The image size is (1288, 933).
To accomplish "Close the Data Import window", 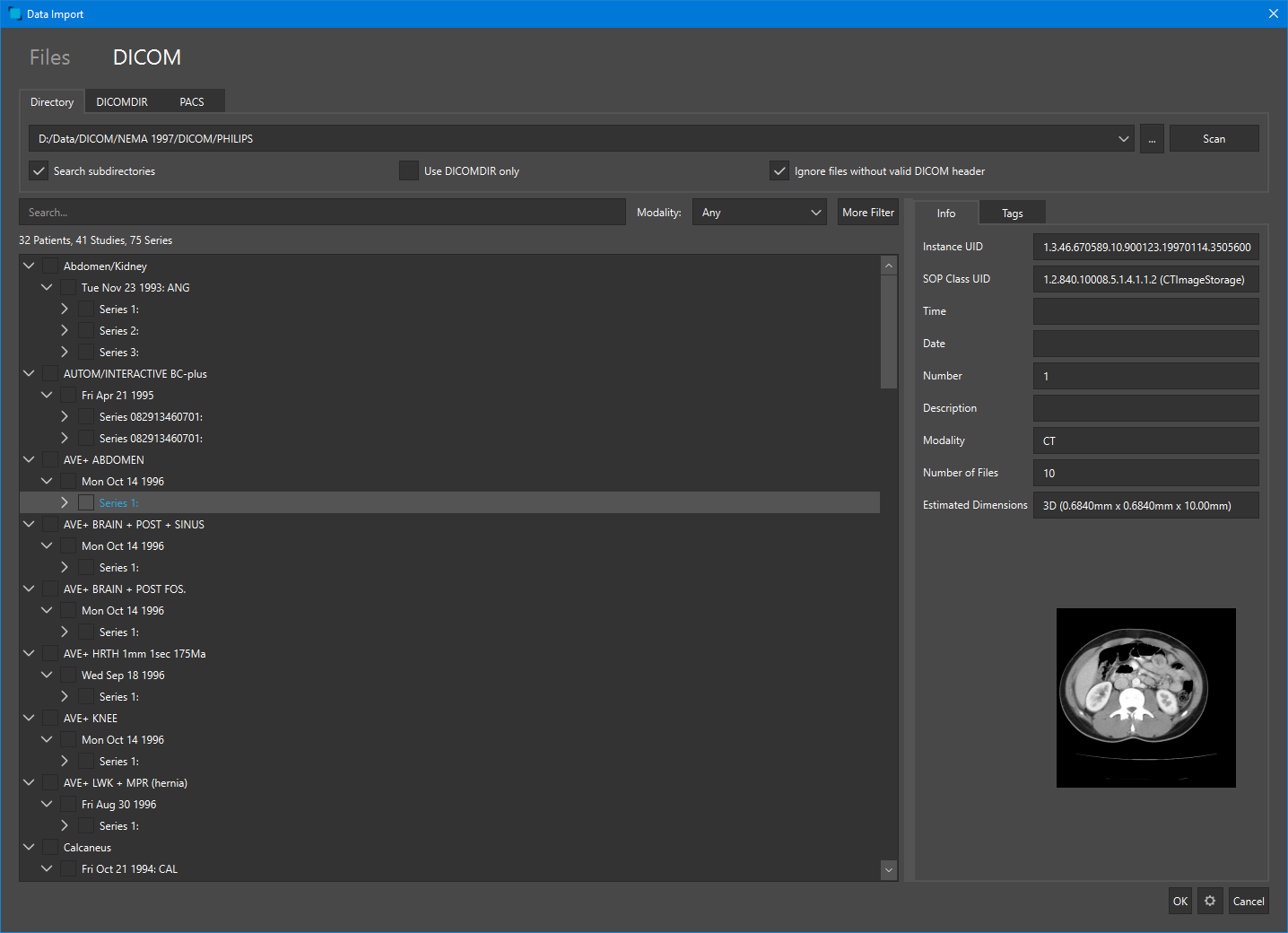I will 1273,13.
